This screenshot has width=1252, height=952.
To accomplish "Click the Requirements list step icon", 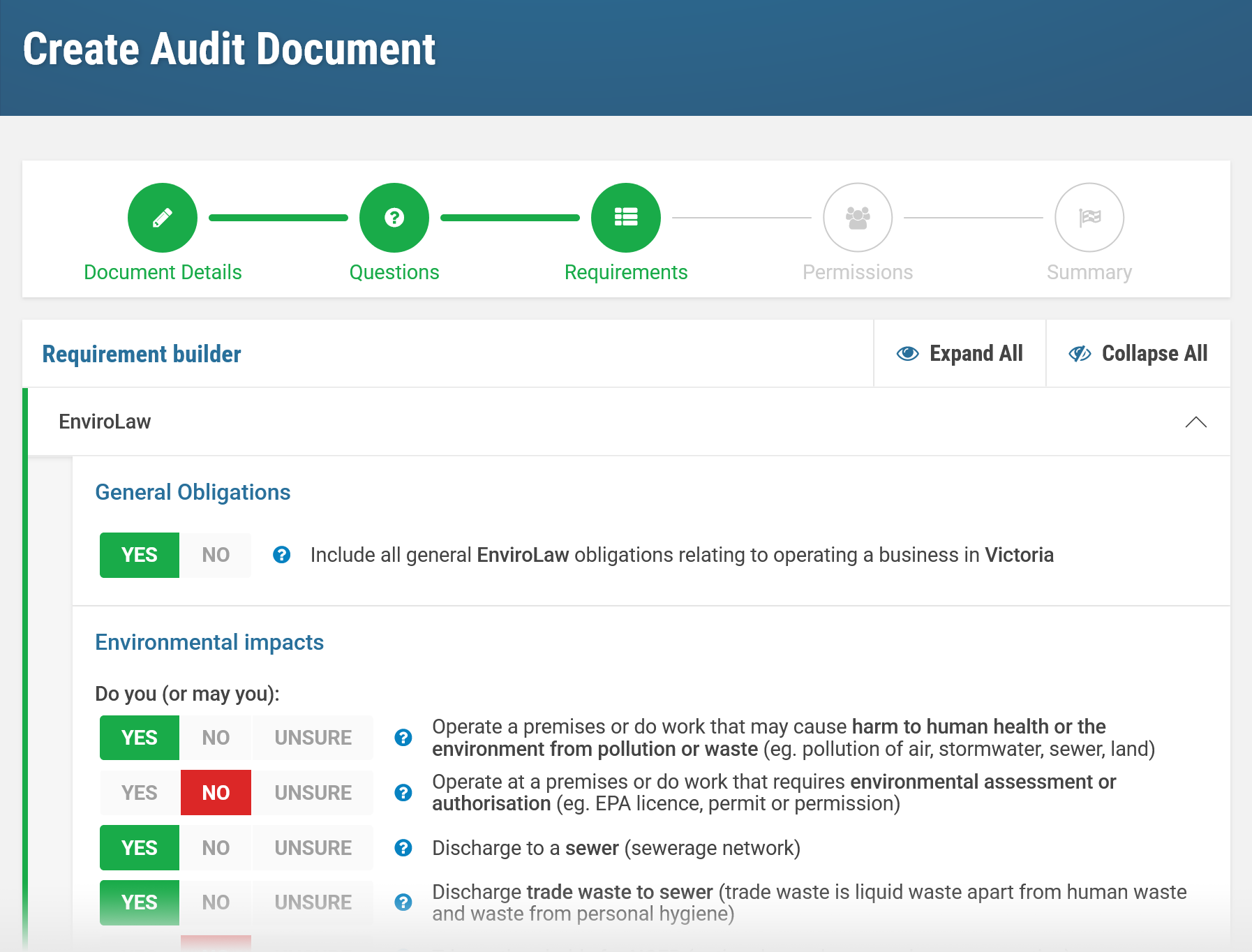I will (626, 218).
